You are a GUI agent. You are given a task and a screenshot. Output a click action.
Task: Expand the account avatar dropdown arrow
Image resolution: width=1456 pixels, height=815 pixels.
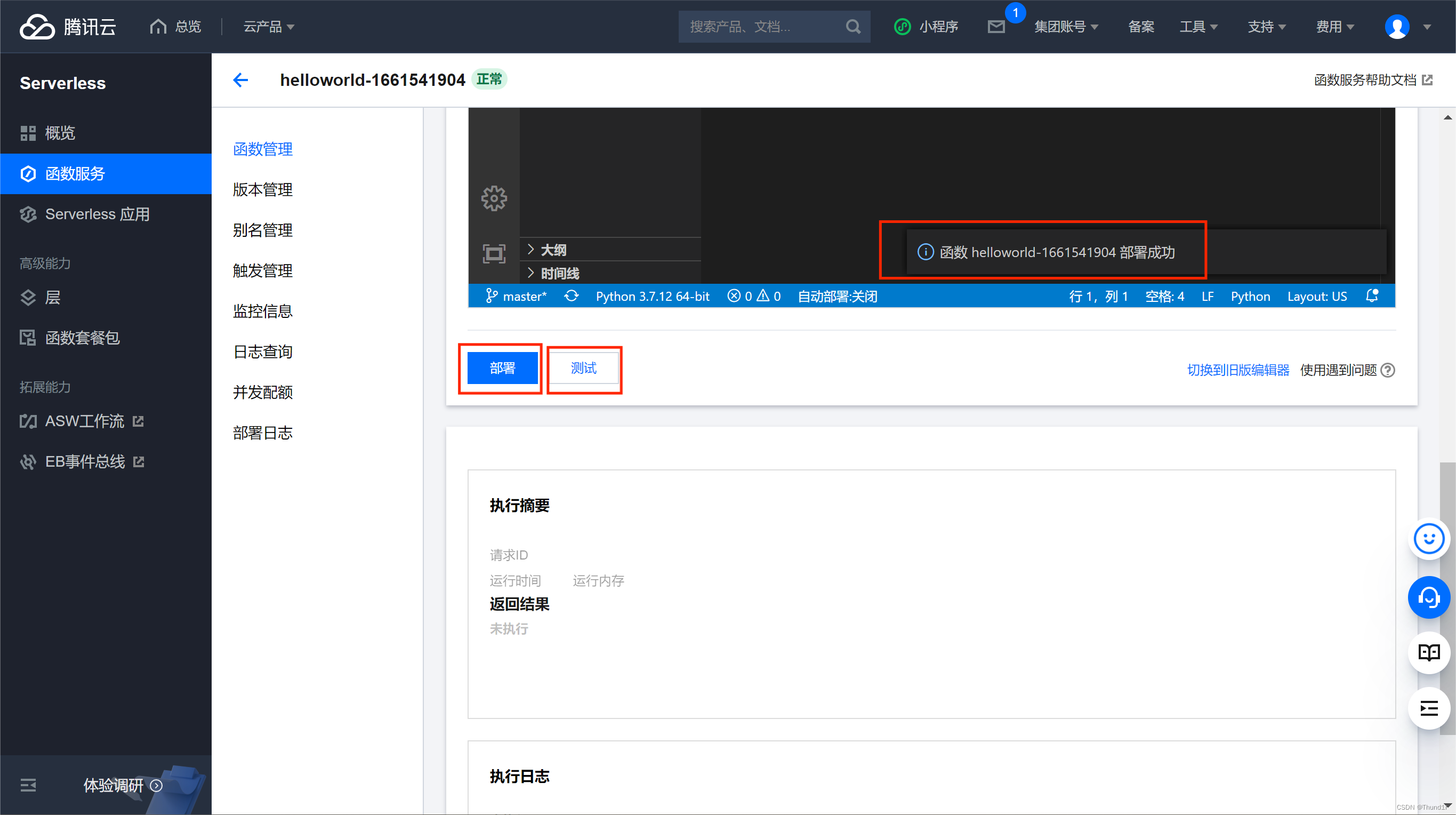1427,27
